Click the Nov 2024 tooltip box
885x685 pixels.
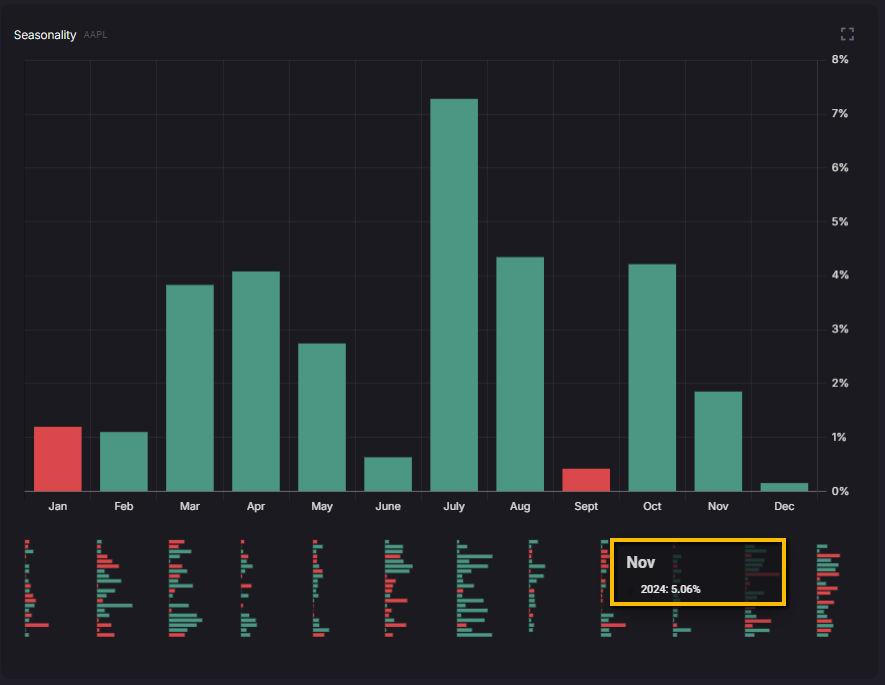click(698, 572)
